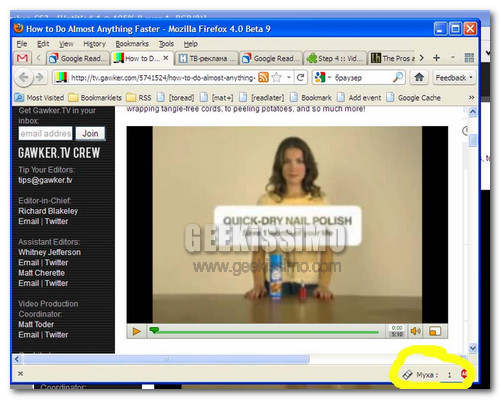The height and width of the screenshot is (400, 501).
Task: Click the [readlater] bookmarklet
Action: (262, 98)
